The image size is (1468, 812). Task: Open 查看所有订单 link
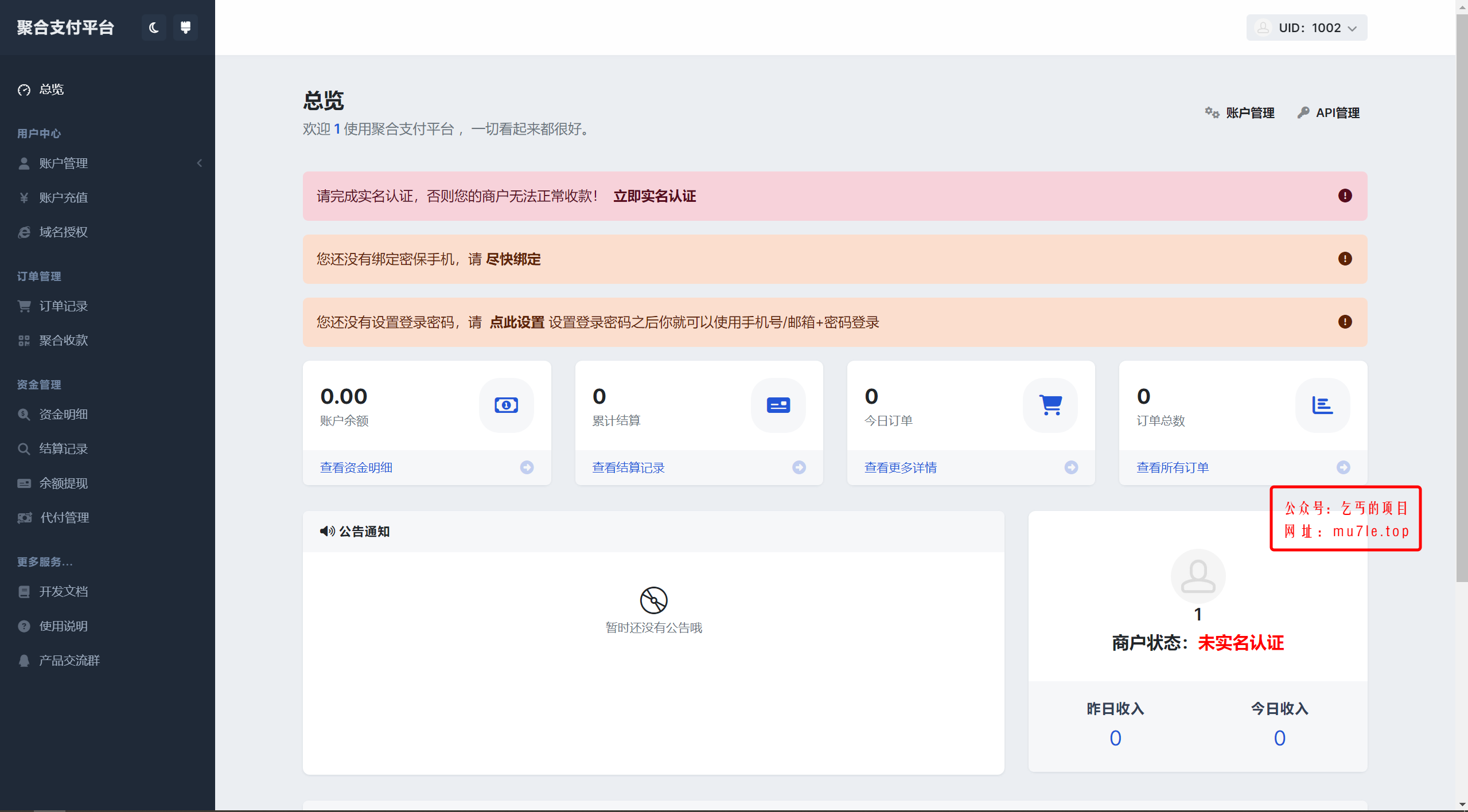(1173, 468)
